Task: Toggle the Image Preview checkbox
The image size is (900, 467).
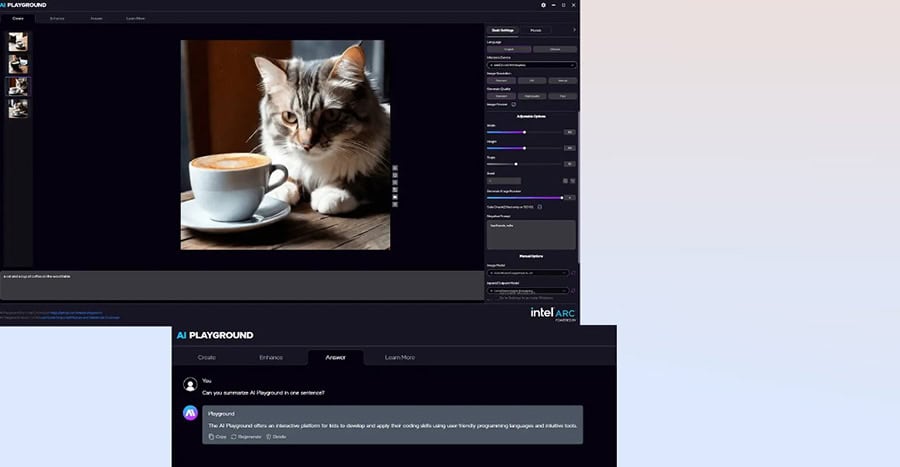Action: coord(514,104)
